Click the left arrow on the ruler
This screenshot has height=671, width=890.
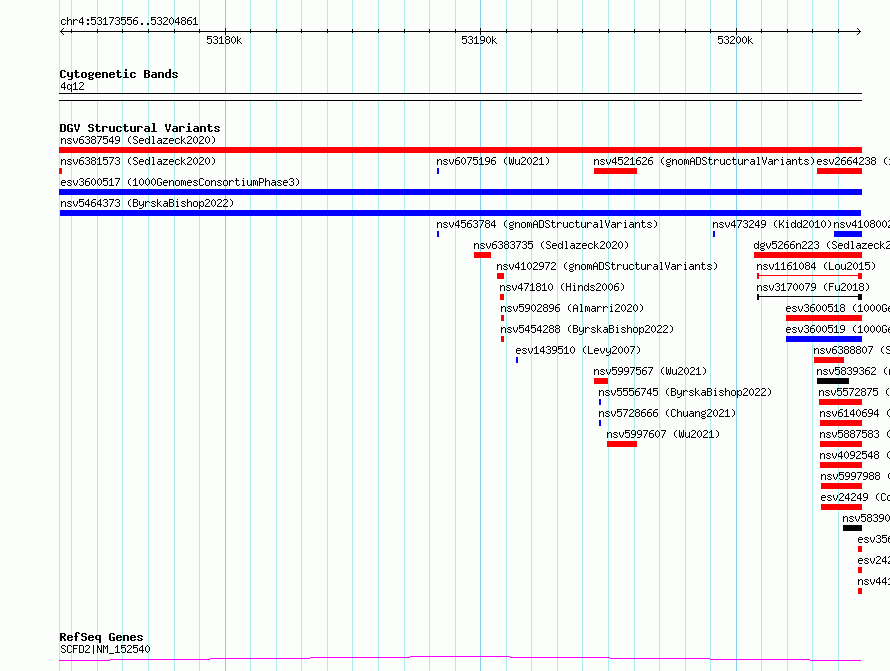pos(62,32)
